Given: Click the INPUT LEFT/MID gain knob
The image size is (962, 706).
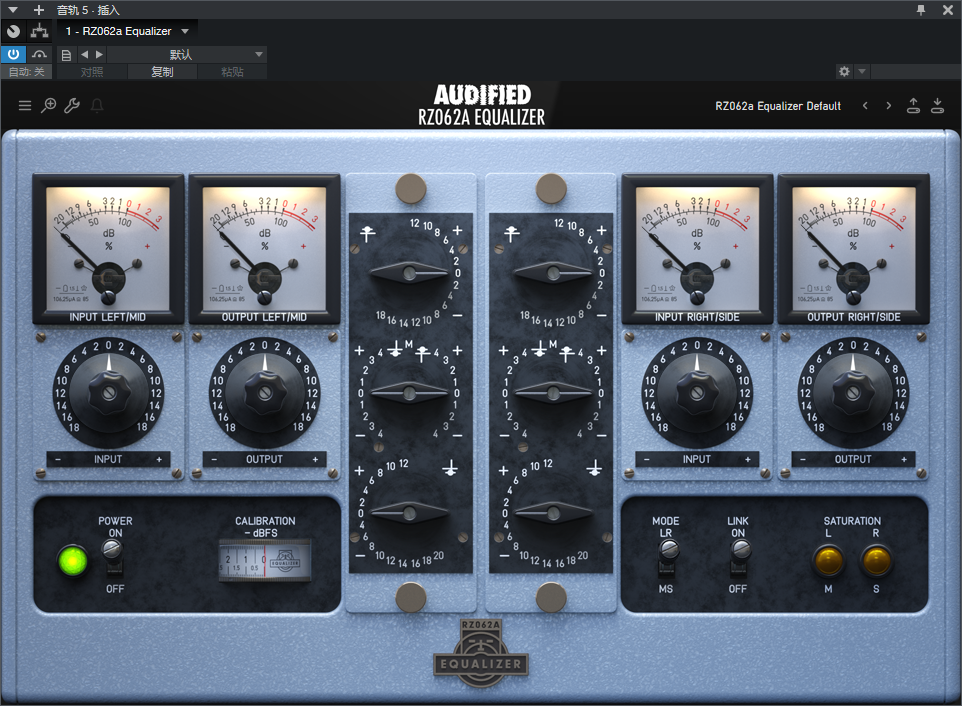Looking at the screenshot, I should [109, 391].
